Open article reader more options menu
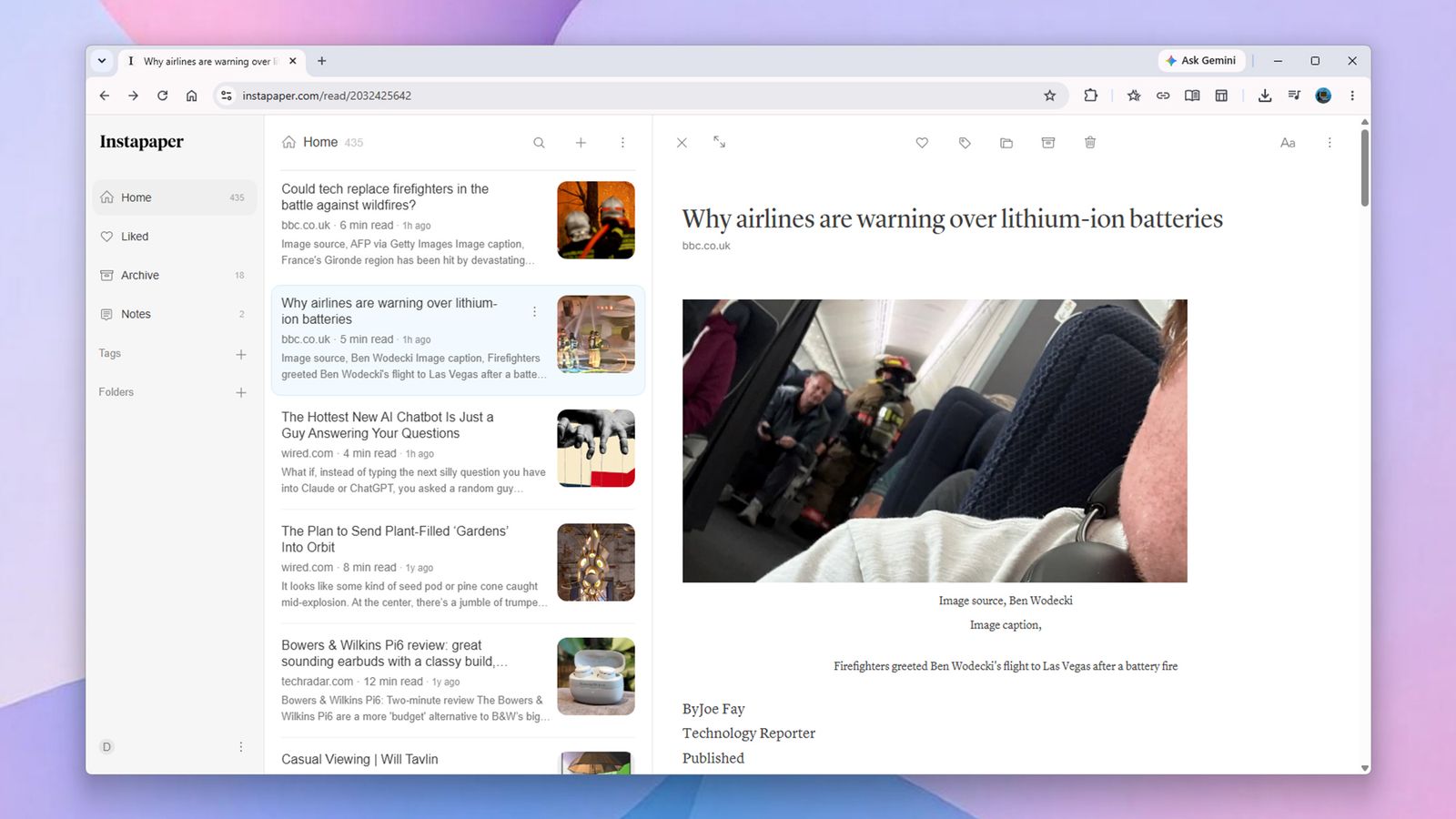The height and width of the screenshot is (819, 1456). tap(1330, 143)
